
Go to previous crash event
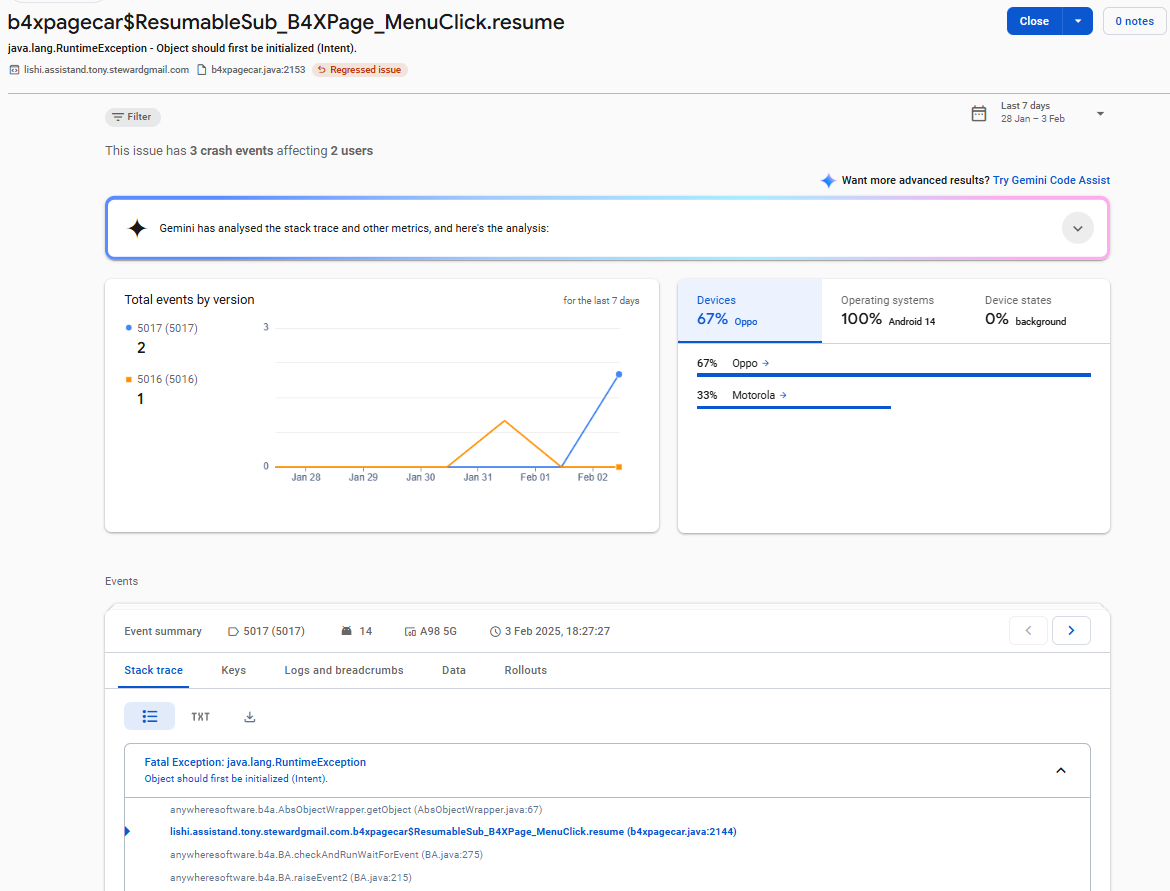1028,630
